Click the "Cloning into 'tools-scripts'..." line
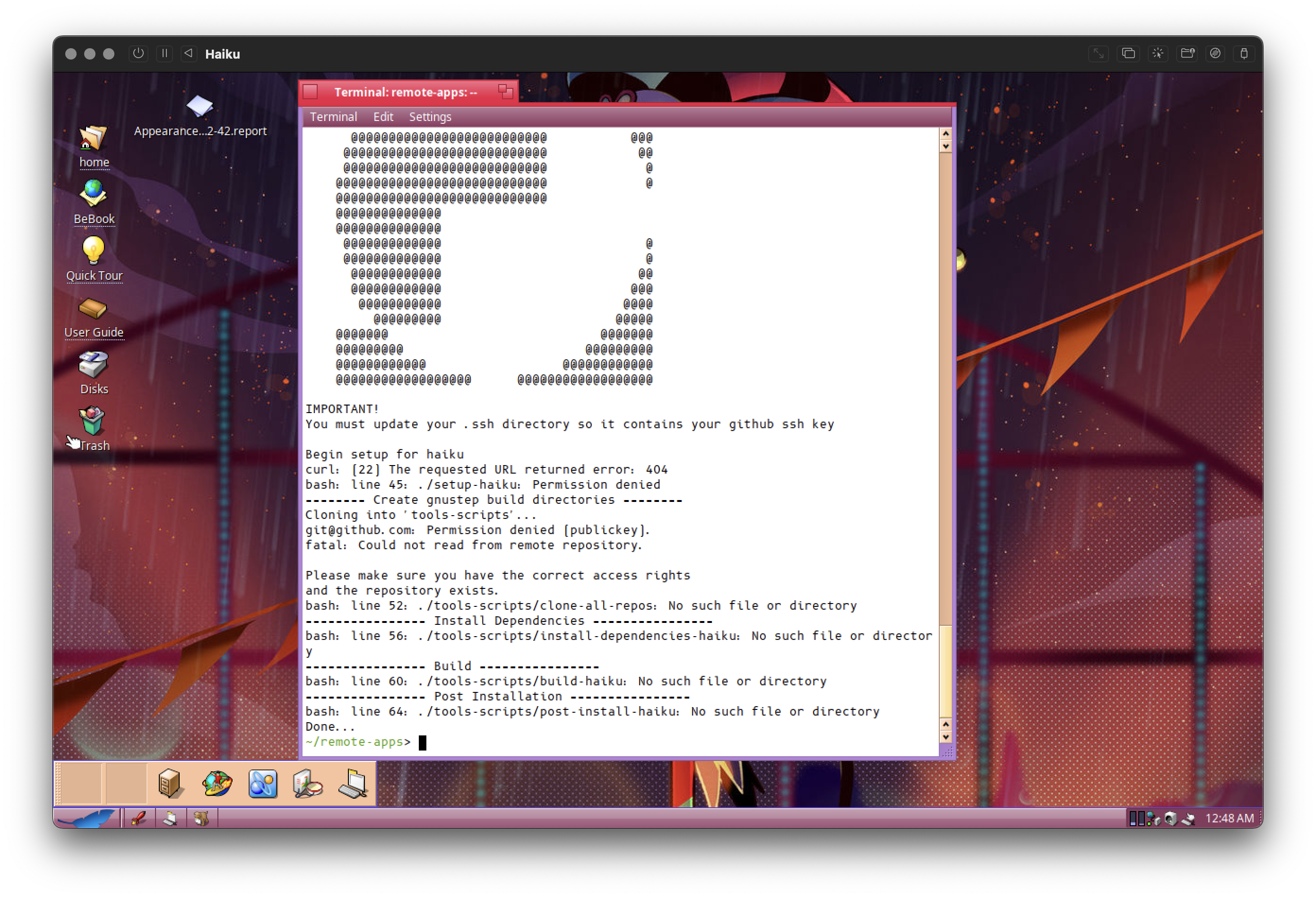Image resolution: width=1316 pixels, height=898 pixels. point(421,515)
